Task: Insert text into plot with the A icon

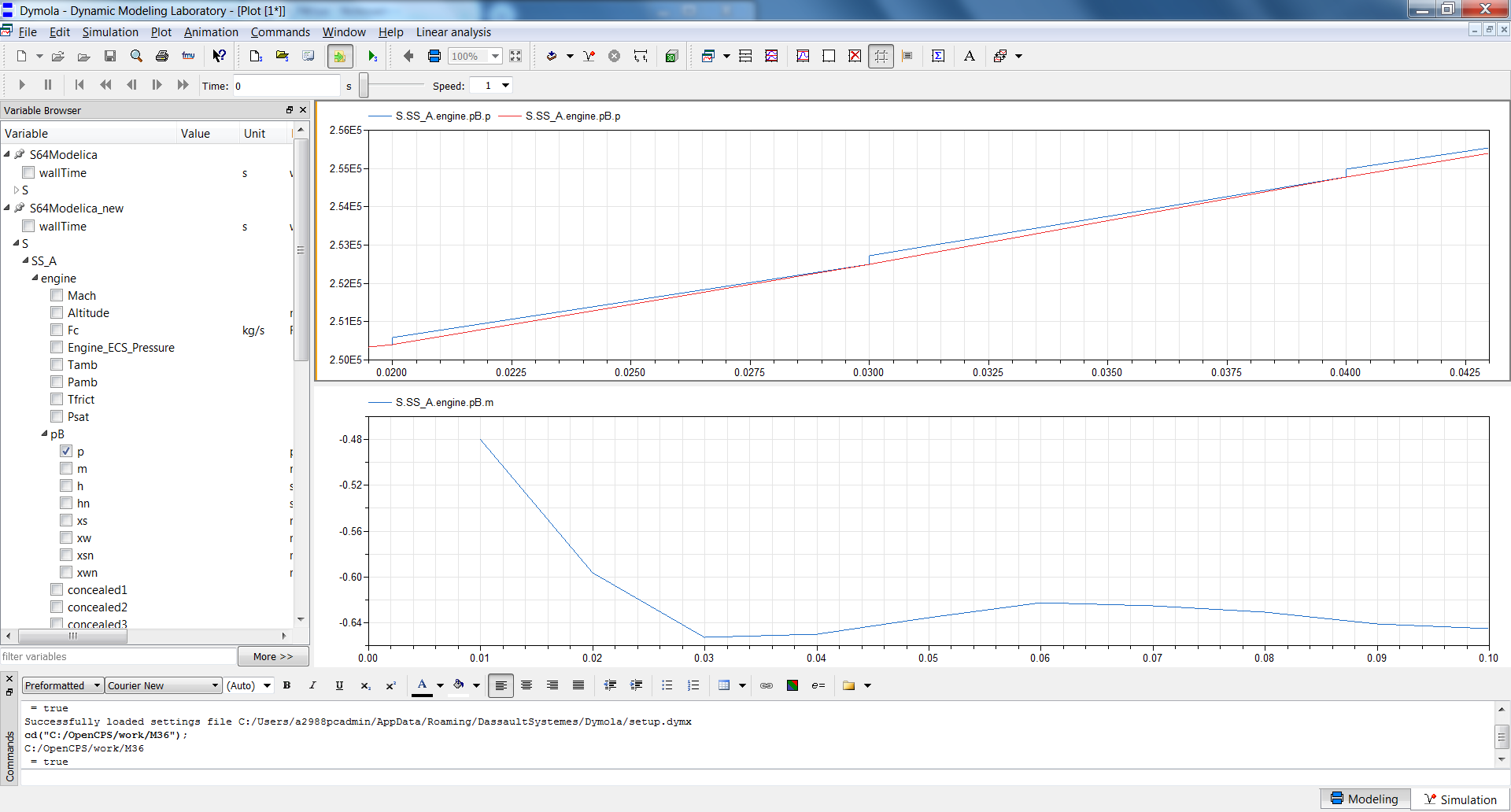Action: pos(969,56)
